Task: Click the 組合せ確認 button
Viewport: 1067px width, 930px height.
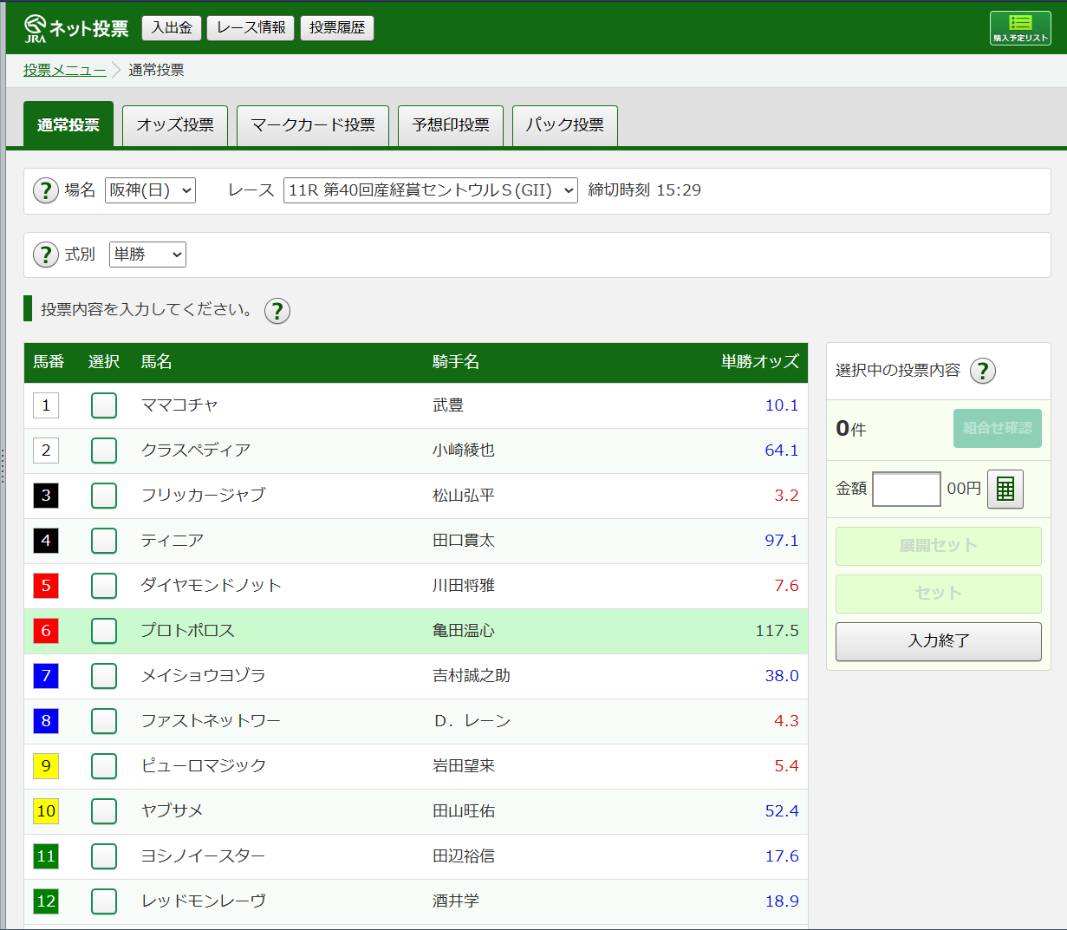Action: [x=997, y=429]
